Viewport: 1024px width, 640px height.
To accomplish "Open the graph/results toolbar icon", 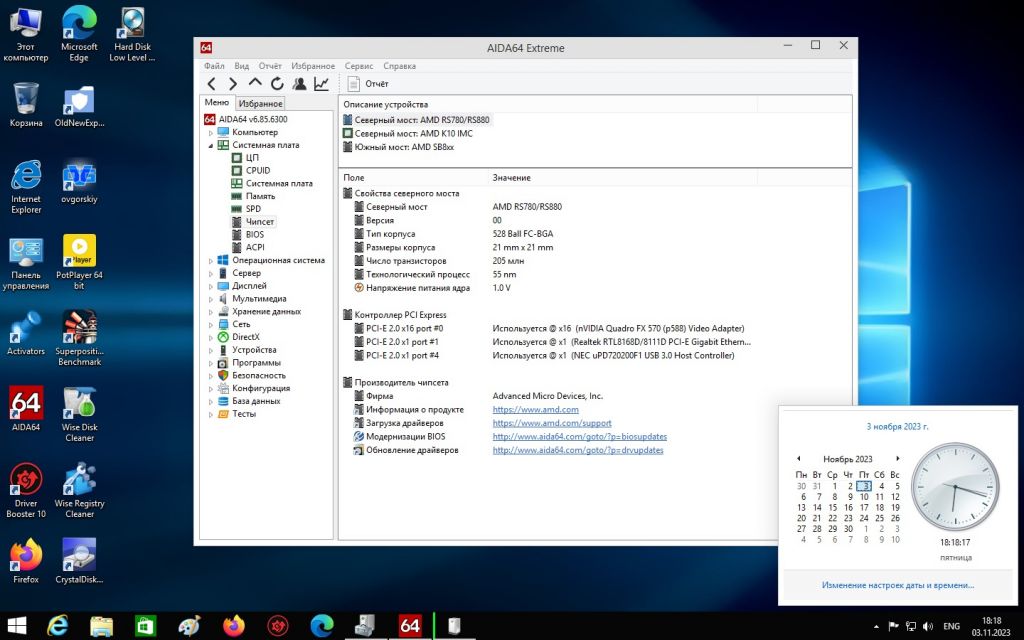I will click(321, 84).
